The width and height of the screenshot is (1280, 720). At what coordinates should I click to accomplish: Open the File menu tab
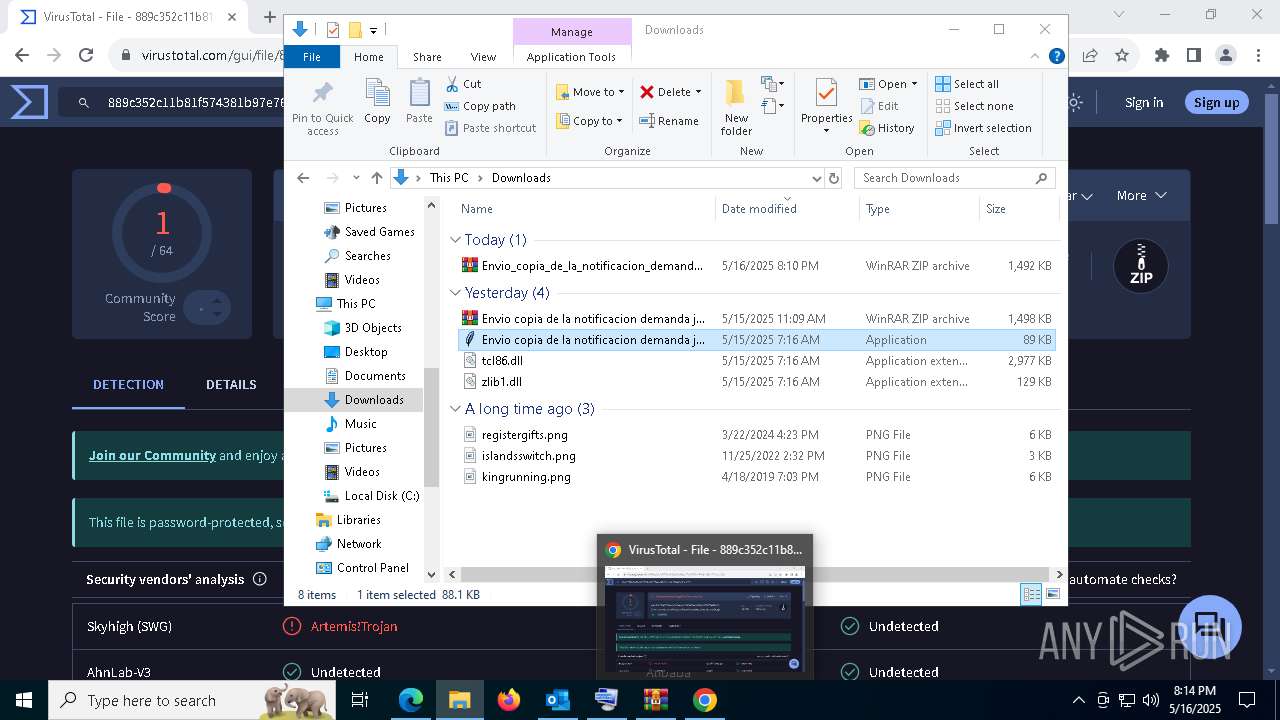click(312, 57)
